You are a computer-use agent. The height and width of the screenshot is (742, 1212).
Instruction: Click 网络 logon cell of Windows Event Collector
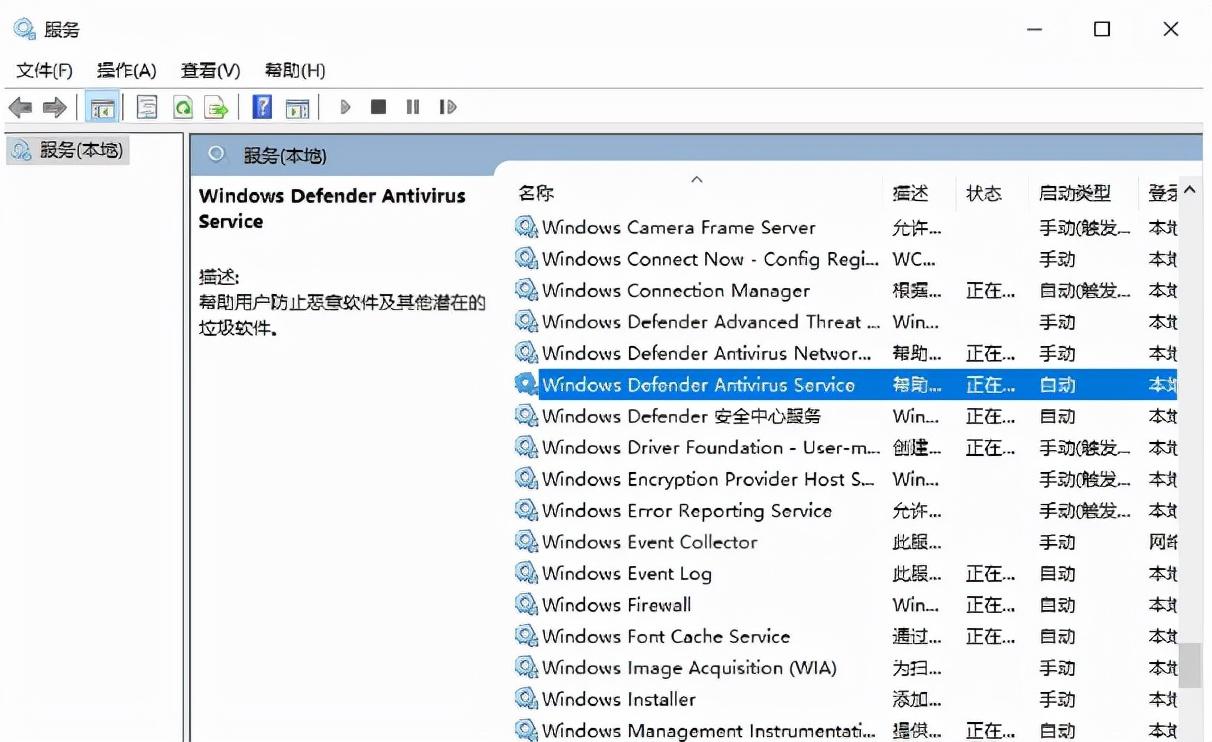pyautogui.click(x=1163, y=542)
